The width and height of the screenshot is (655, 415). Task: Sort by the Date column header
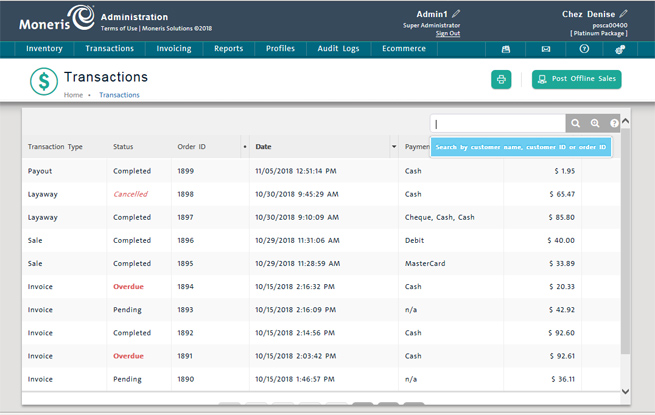pyautogui.click(x=263, y=147)
